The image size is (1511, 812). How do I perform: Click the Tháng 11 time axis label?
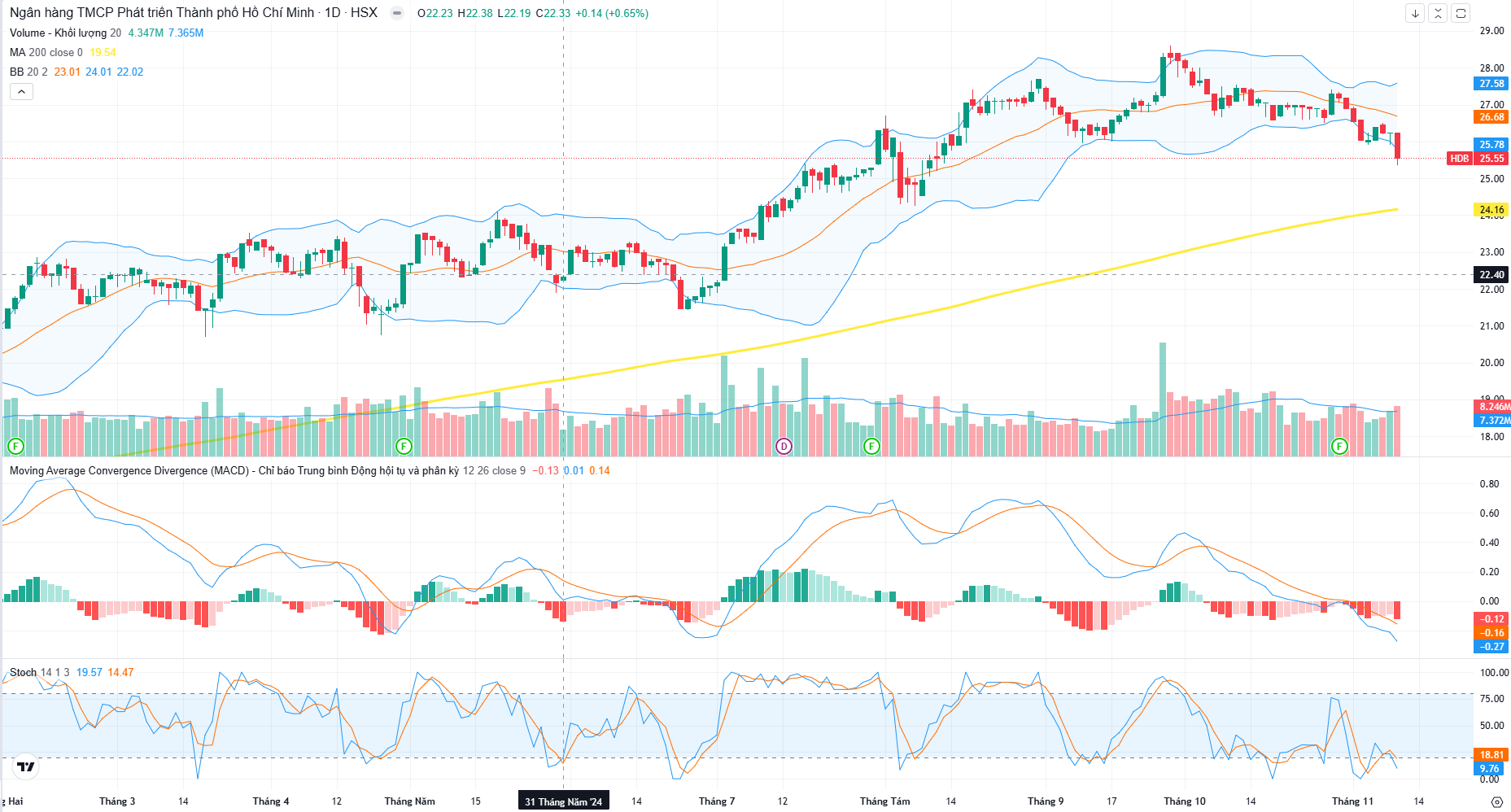(x=1352, y=801)
